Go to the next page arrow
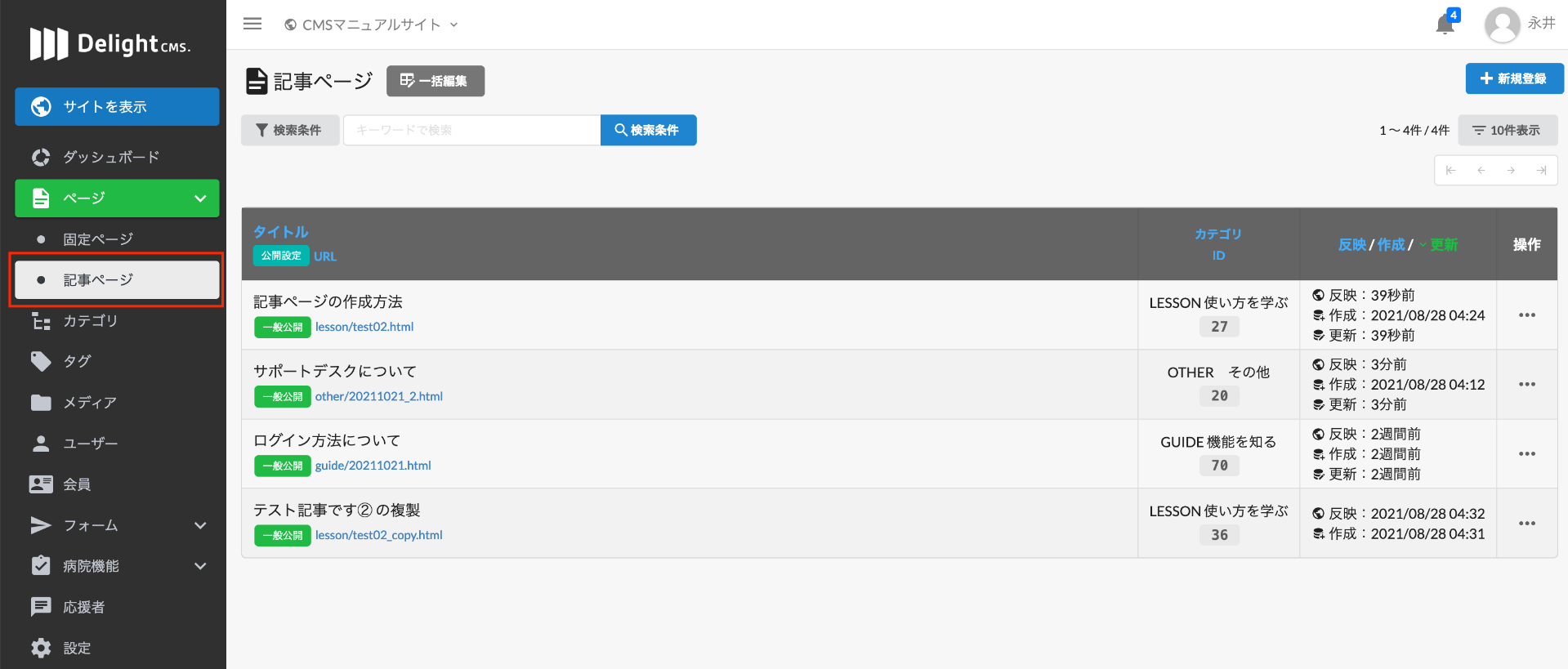The width and height of the screenshot is (1568, 669). [x=1511, y=171]
